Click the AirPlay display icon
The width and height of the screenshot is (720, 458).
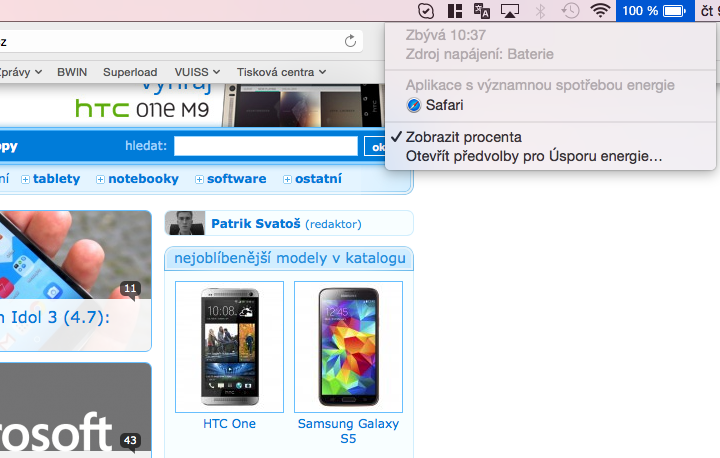coord(511,11)
